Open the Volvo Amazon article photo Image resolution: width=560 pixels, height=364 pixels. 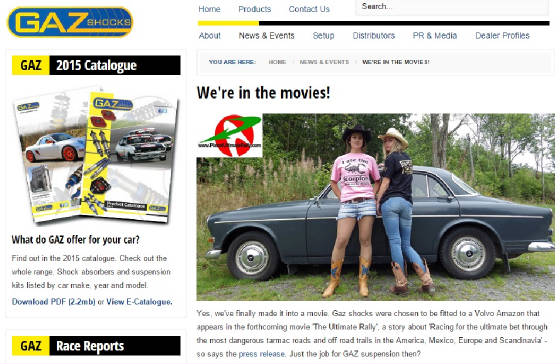(x=375, y=207)
